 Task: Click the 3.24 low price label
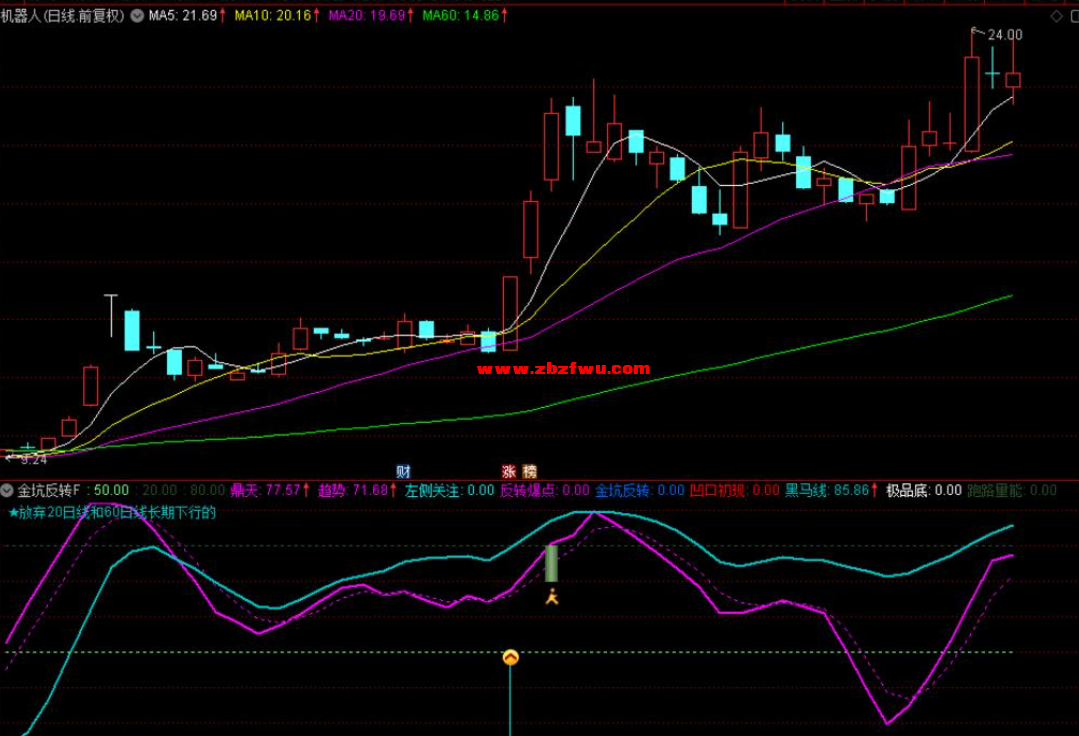coord(34,459)
